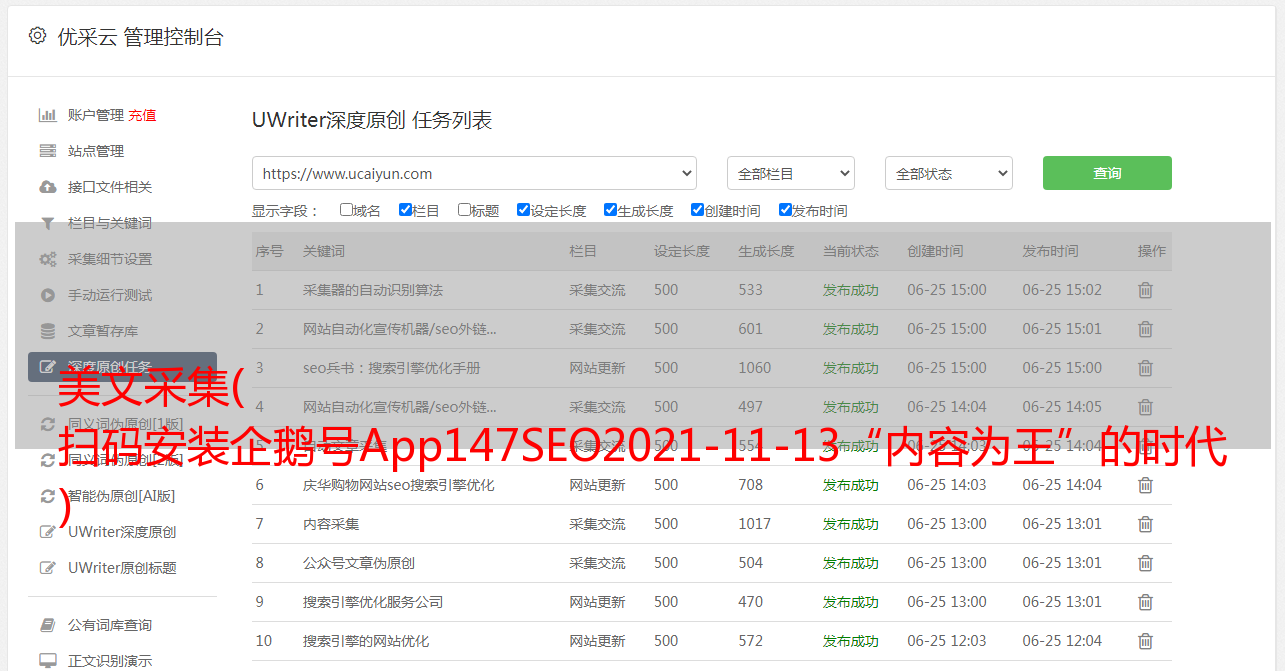Click 发布成功 status in row 9
Viewport: 1285px width, 671px height.
pyautogui.click(x=851, y=602)
